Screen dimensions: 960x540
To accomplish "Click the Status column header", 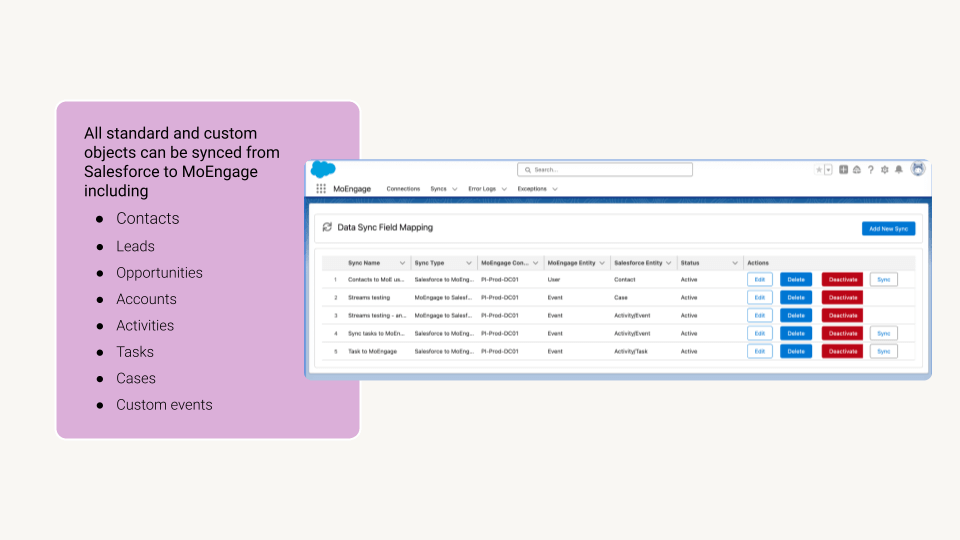I will [x=690, y=263].
